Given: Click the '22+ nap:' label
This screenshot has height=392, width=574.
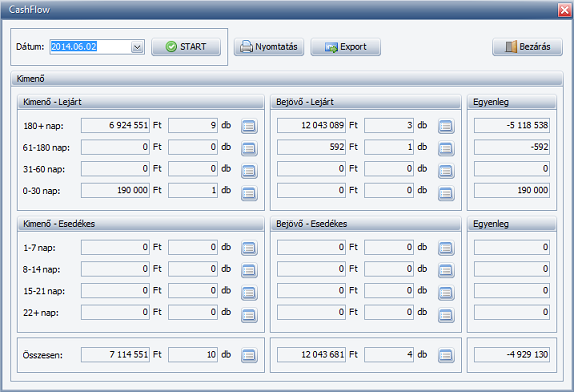Looking at the screenshot, I should tap(41, 313).
